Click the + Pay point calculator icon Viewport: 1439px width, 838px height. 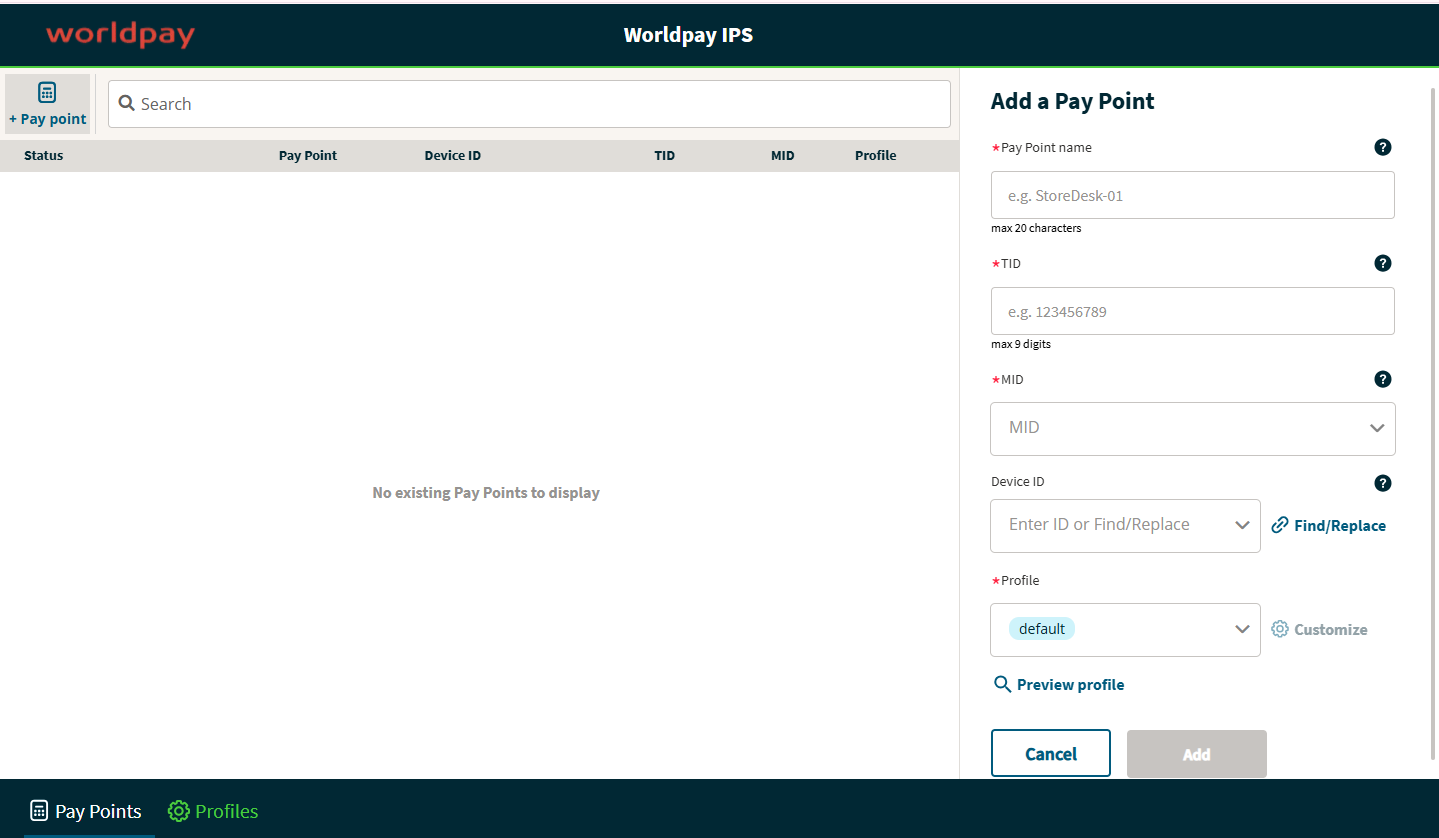(47, 93)
